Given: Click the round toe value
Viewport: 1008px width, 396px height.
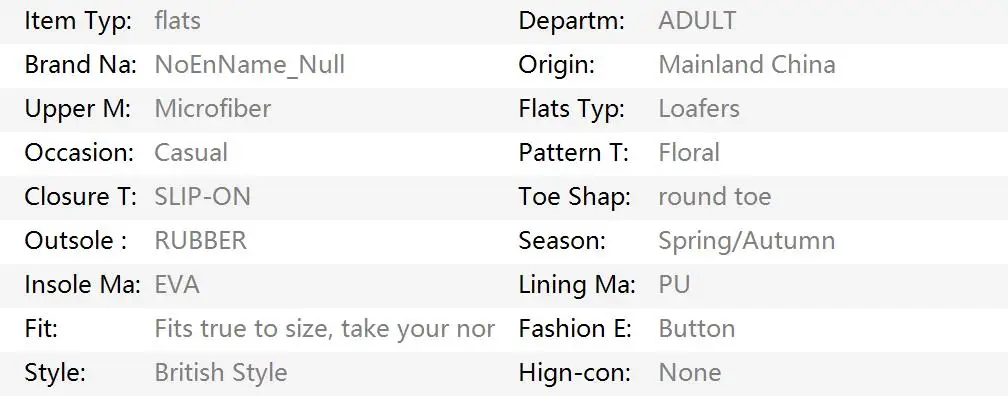Looking at the screenshot, I should (715, 197).
